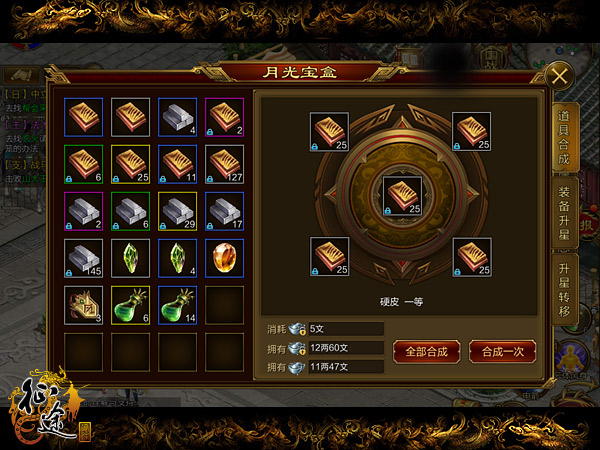The image size is (600, 450).
Task: Remove leather from top-left synthesis slot
Action: [329, 132]
